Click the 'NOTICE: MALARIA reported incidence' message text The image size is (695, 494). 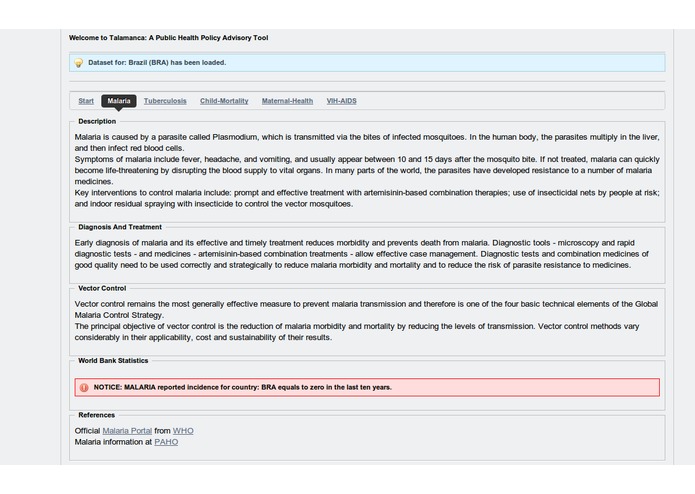[x=242, y=387]
